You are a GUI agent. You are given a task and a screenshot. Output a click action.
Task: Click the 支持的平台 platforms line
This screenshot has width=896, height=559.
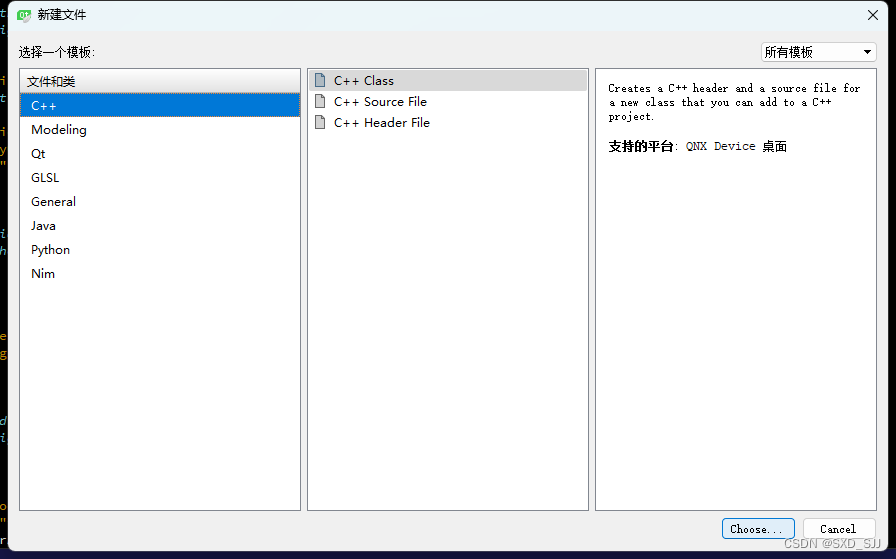point(697,146)
